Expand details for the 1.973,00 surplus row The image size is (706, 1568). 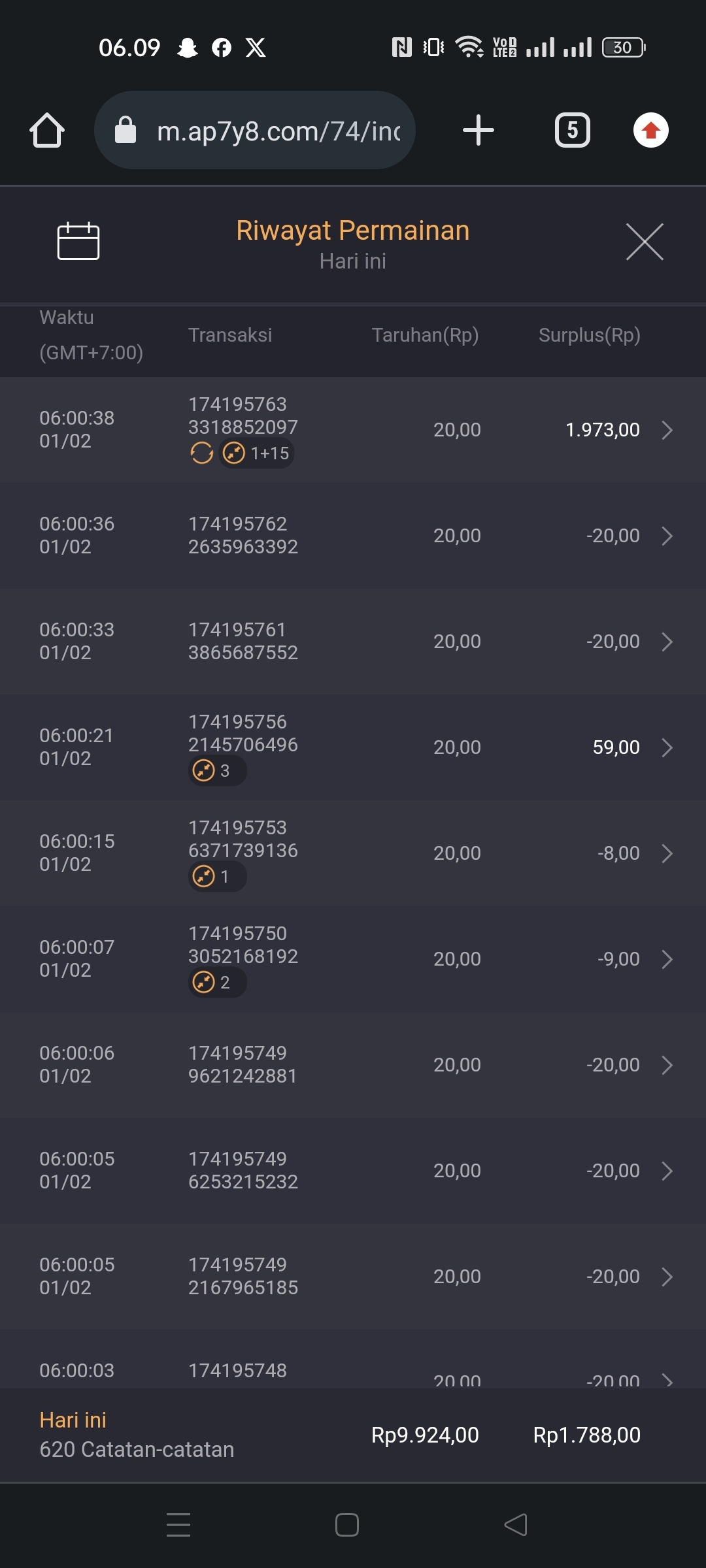click(x=667, y=430)
